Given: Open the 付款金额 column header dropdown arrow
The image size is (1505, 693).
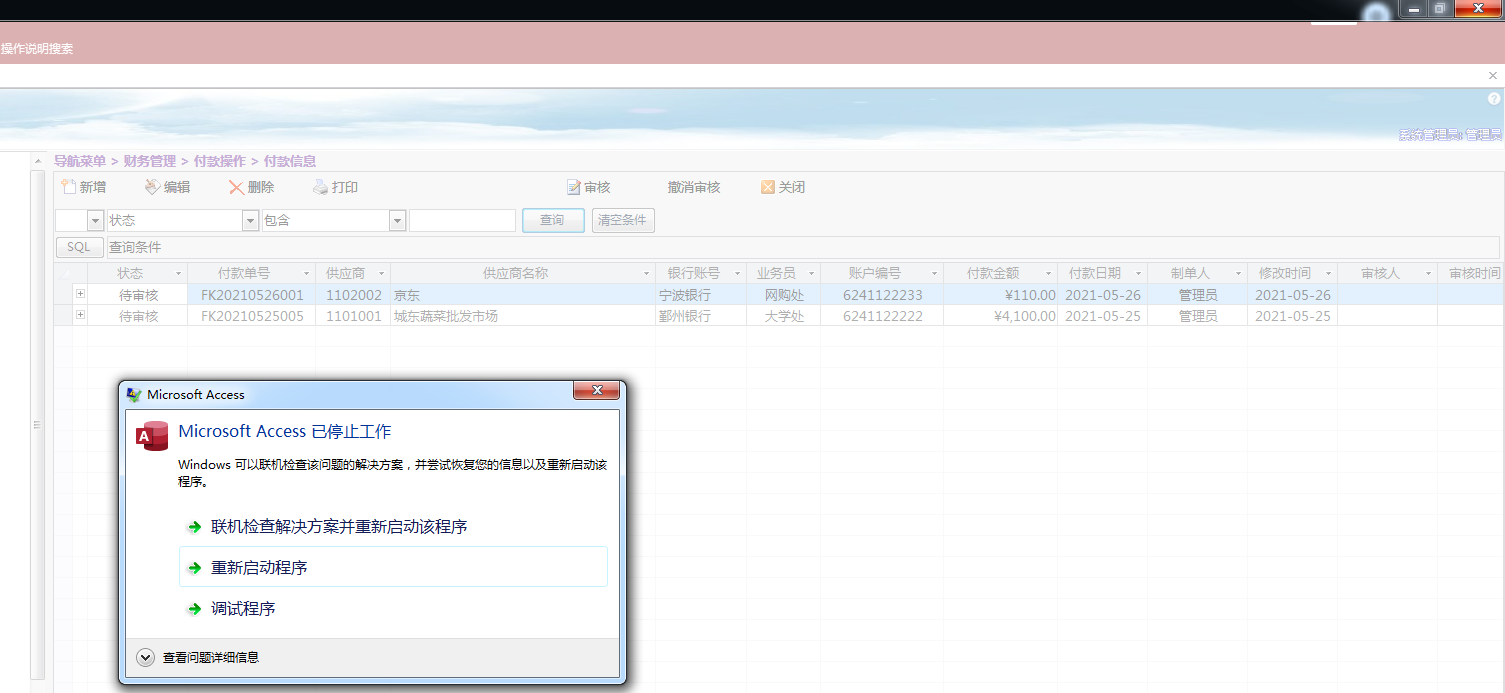Looking at the screenshot, I should pyautogui.click(x=1049, y=273).
